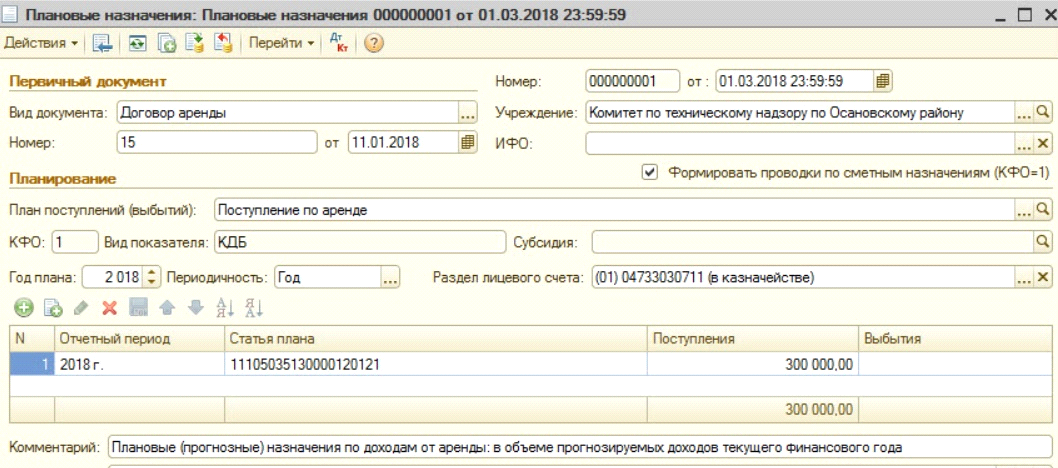The image size is (1058, 468).
Task: Open calendar picker beside date 11.01.2018
Action: pyautogui.click(x=468, y=143)
